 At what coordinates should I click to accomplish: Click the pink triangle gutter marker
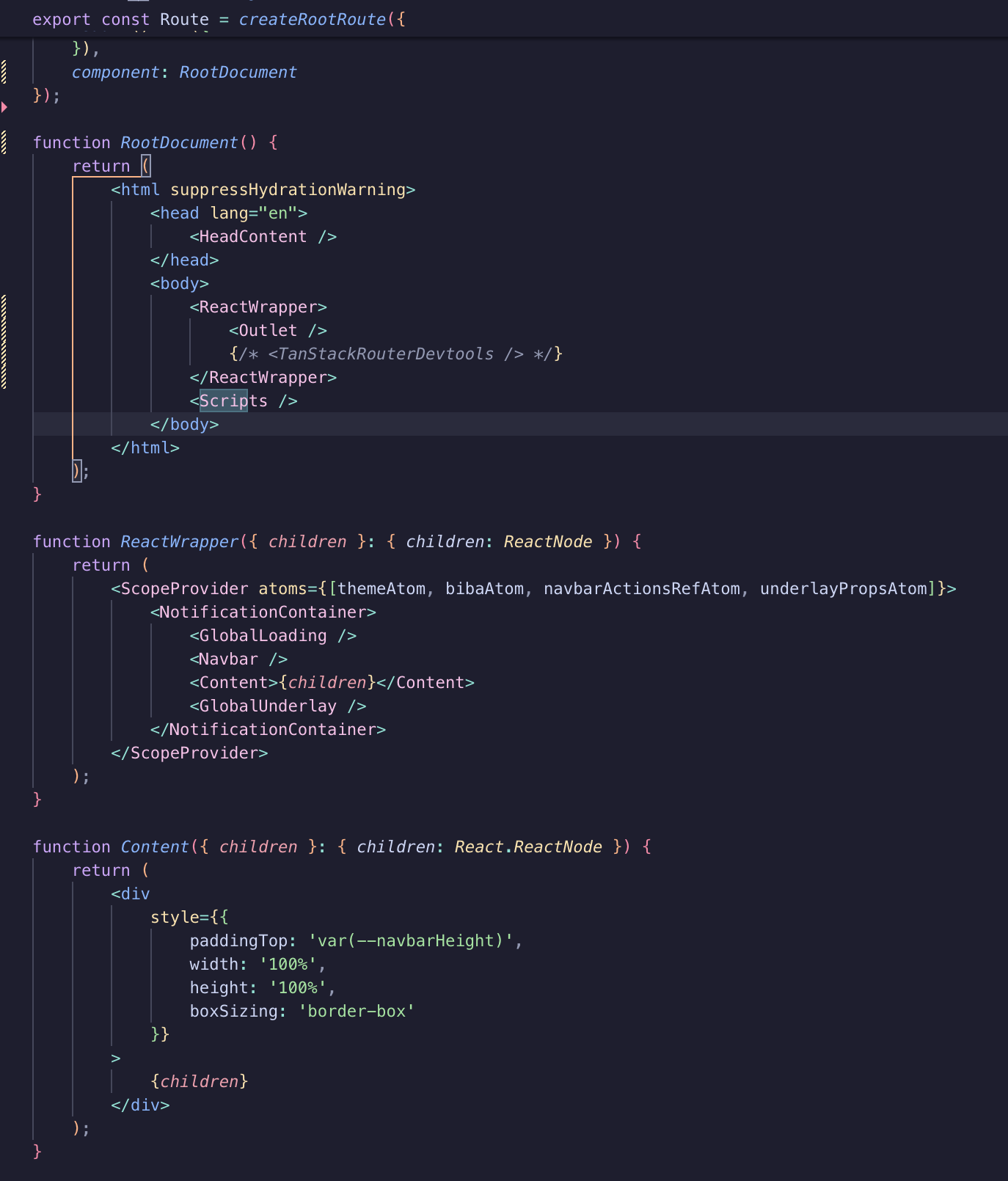tap(4, 107)
